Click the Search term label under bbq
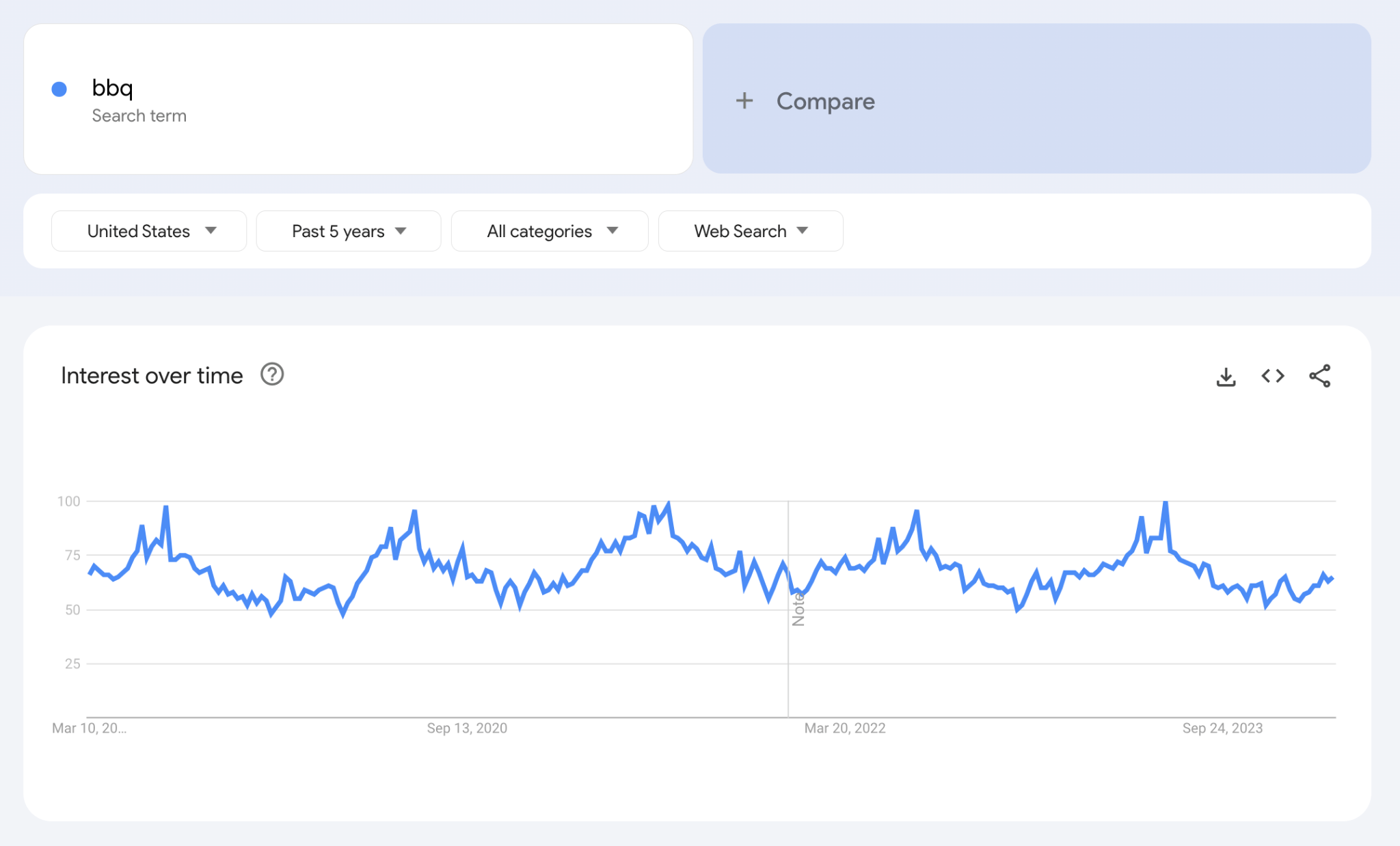The height and width of the screenshot is (846, 1400). (x=139, y=115)
